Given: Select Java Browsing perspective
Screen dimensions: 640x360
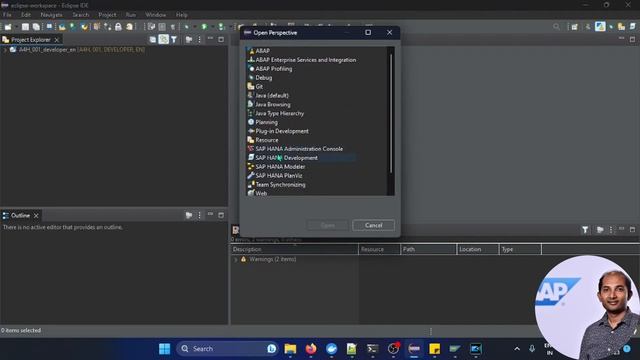Looking at the screenshot, I should coord(269,104).
